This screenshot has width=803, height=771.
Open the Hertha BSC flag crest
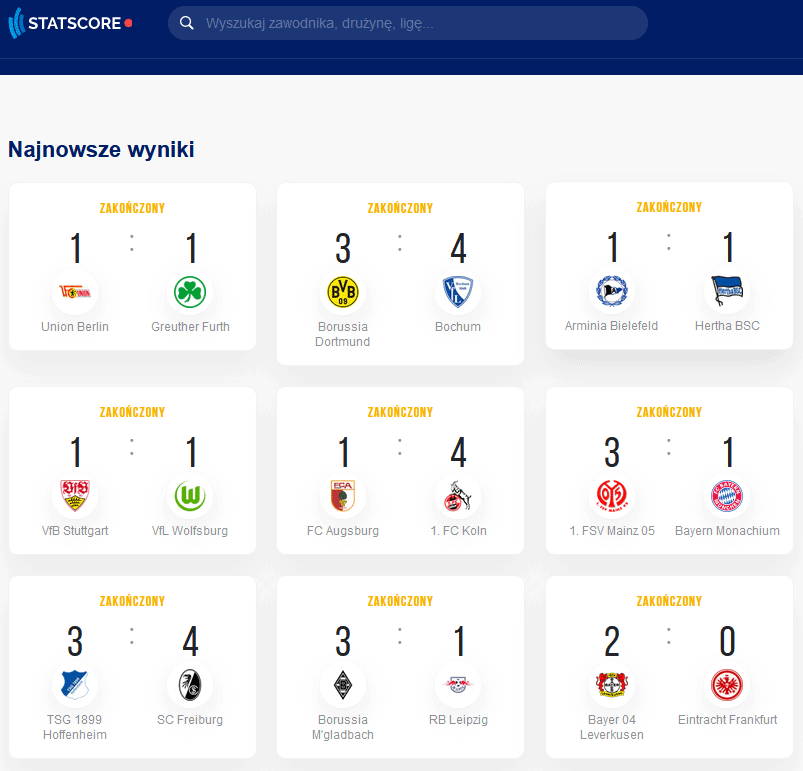tap(727, 291)
